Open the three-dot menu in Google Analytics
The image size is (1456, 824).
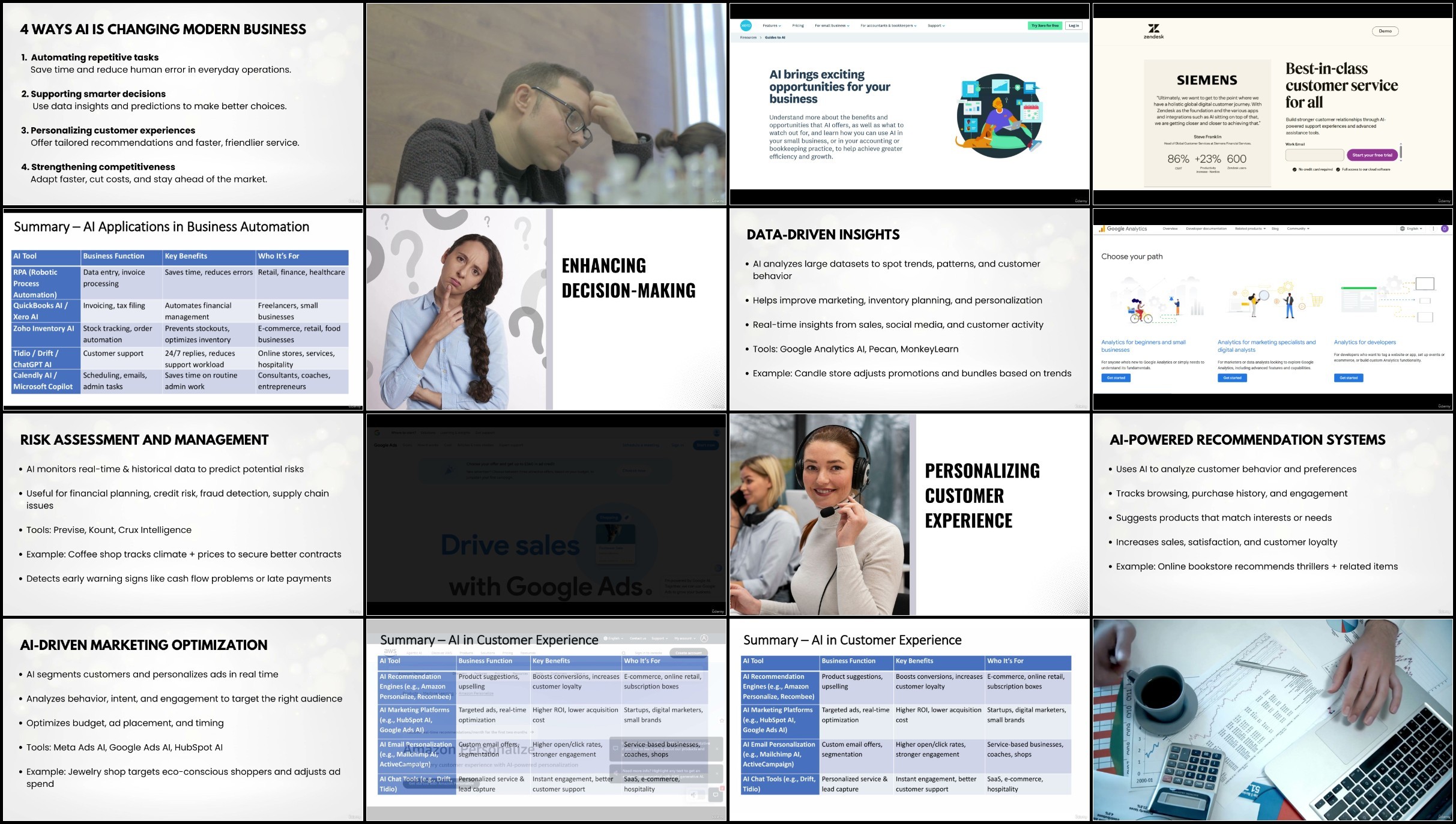pyautogui.click(x=1433, y=229)
